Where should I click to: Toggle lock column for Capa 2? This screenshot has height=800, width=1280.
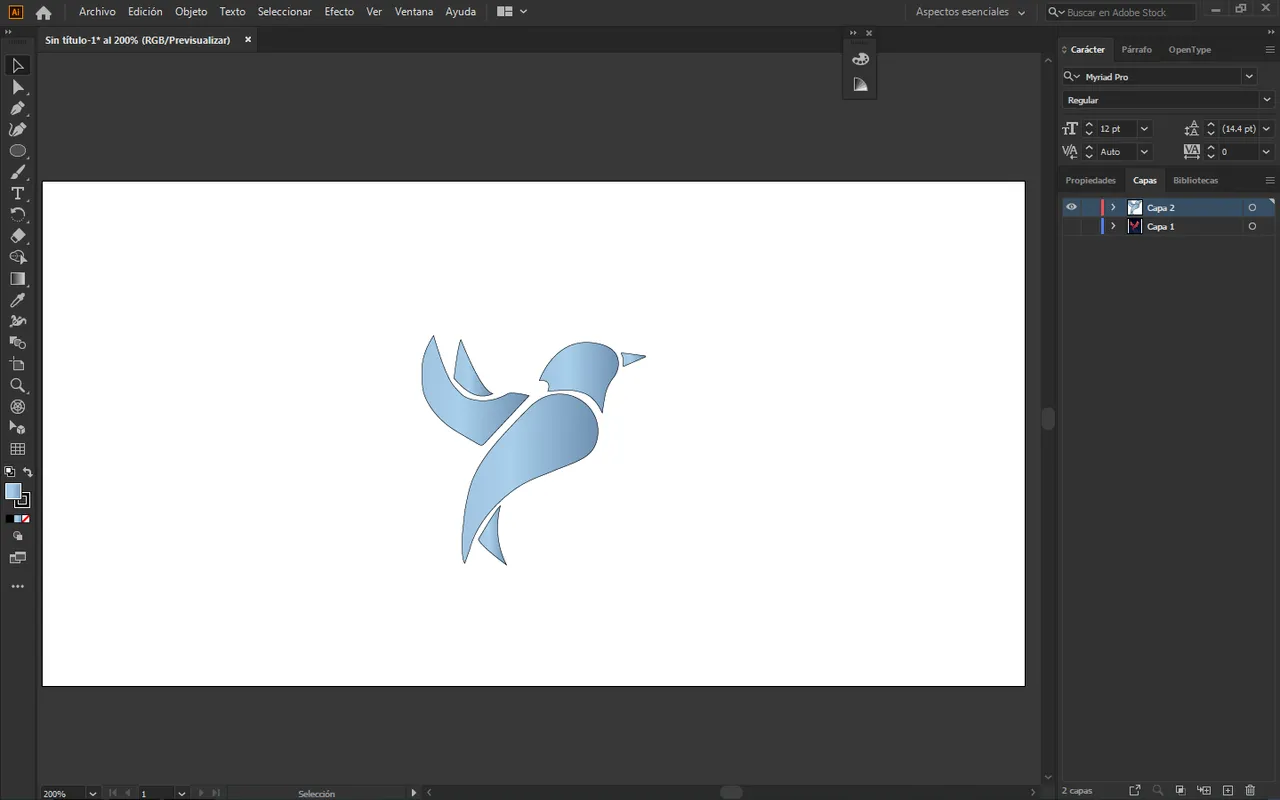[x=1089, y=208]
